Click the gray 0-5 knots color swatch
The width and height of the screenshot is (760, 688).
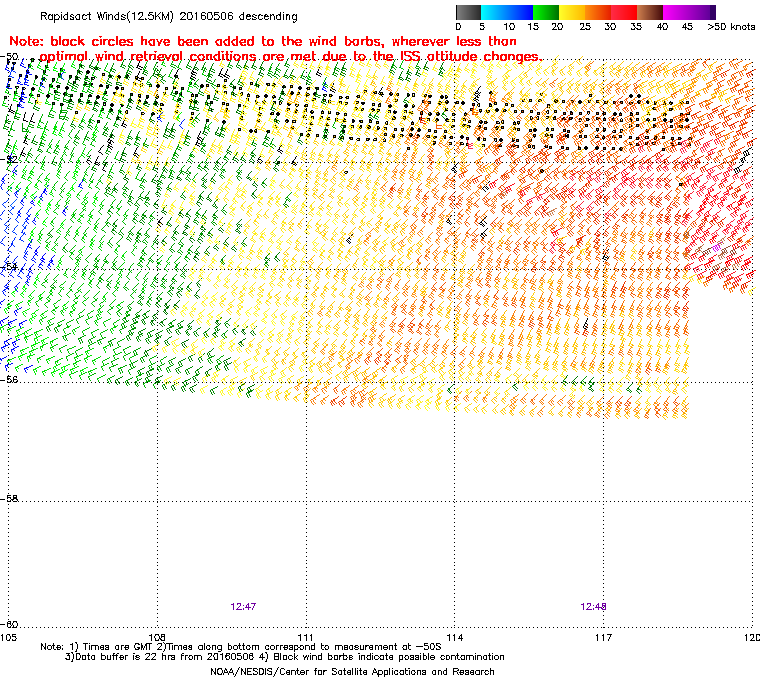(x=468, y=12)
